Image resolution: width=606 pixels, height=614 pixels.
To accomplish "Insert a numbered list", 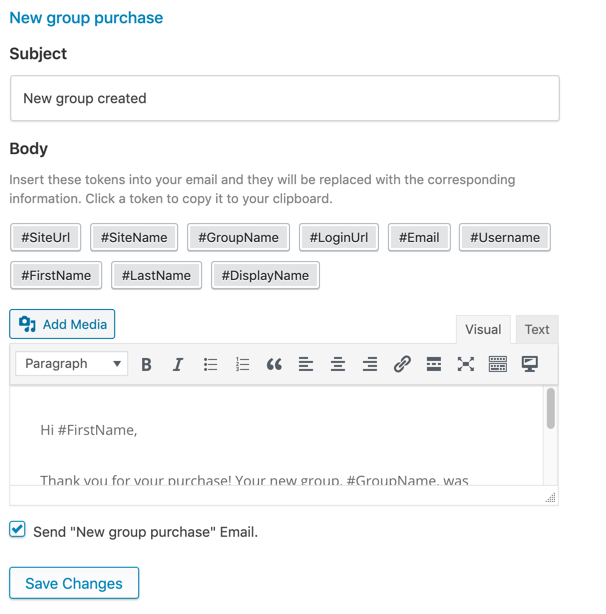I will (x=242, y=364).
